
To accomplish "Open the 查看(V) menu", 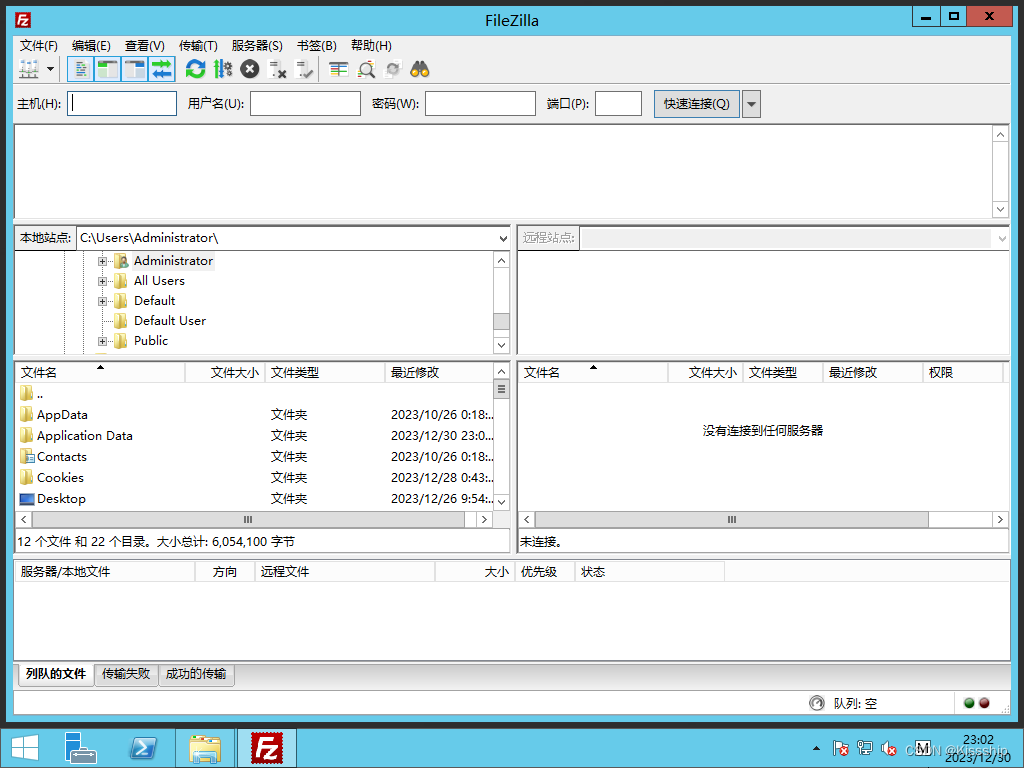I will pos(144,45).
